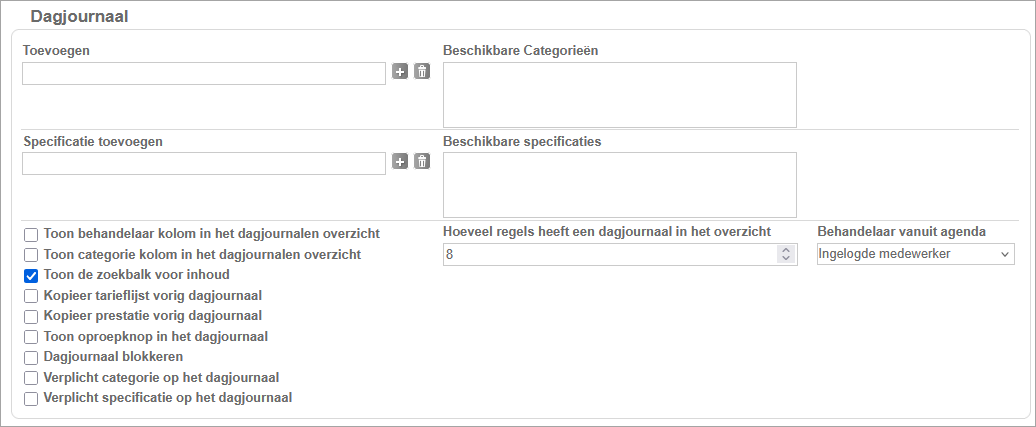Enable Toon behandelaar kolom checkbox
1036x427 pixels.
click(x=31, y=234)
